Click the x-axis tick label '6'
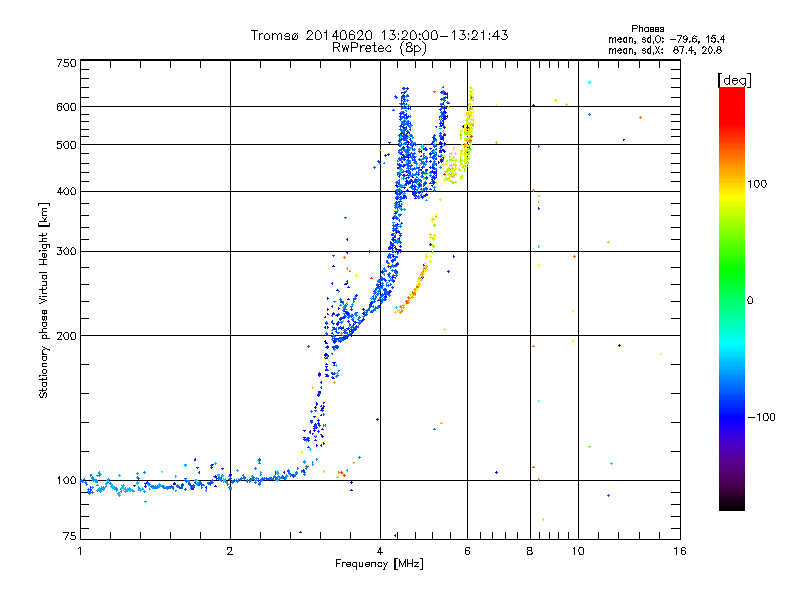 467,551
